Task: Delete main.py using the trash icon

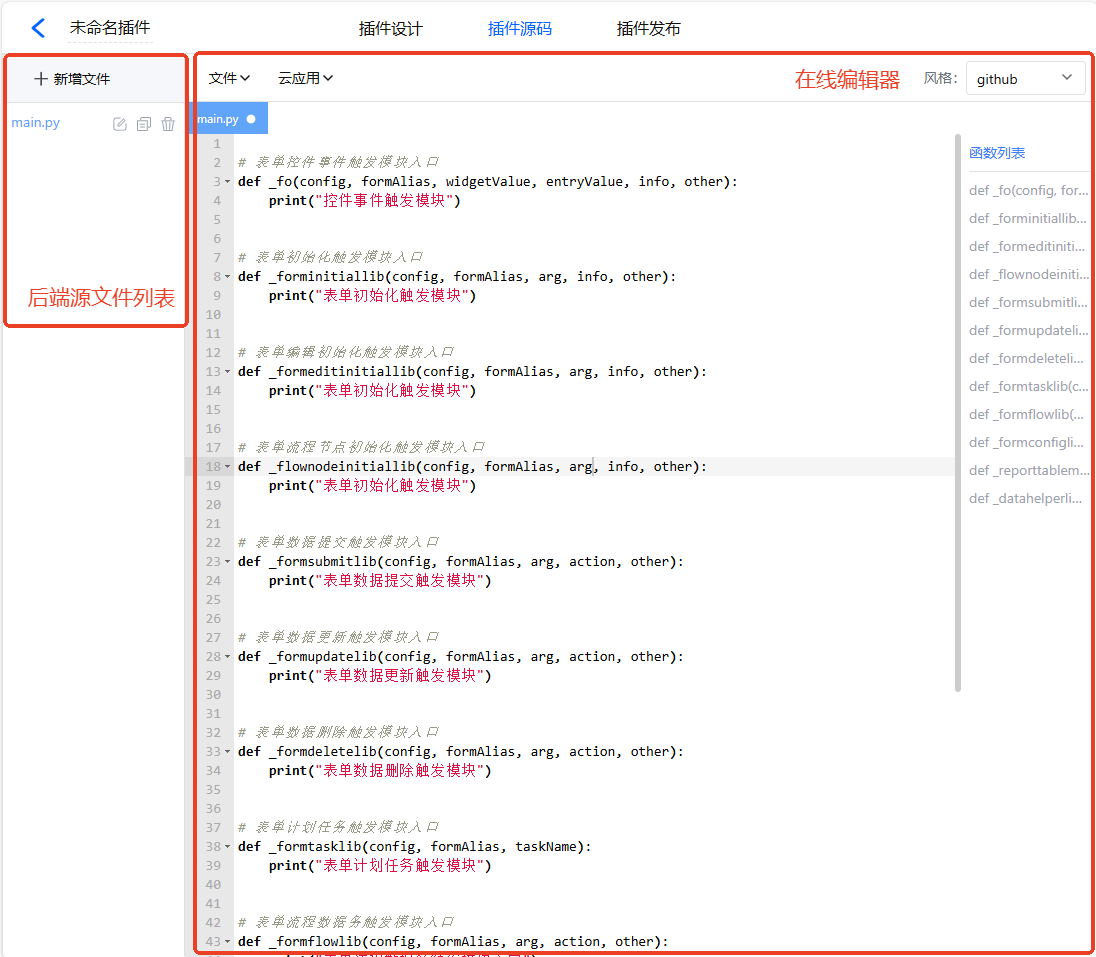Action: pos(168,124)
